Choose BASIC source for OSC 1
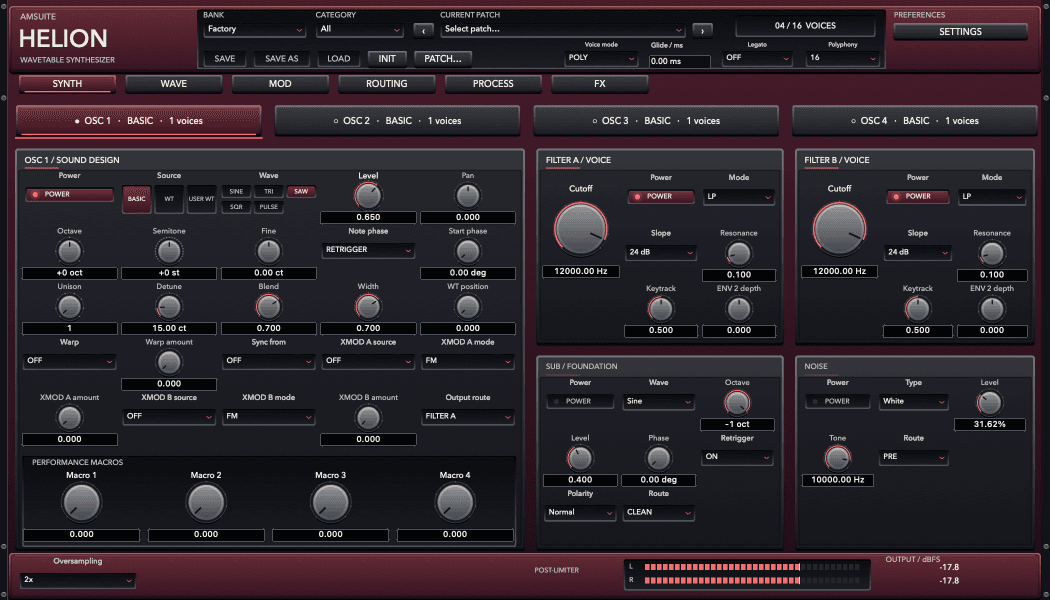 coord(137,199)
